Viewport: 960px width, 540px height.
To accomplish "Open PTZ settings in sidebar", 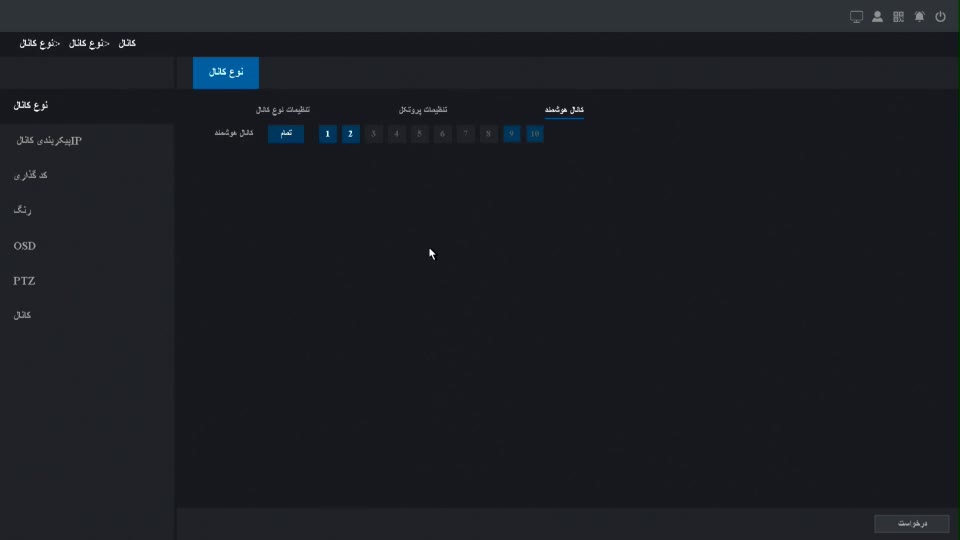I will click(x=24, y=281).
